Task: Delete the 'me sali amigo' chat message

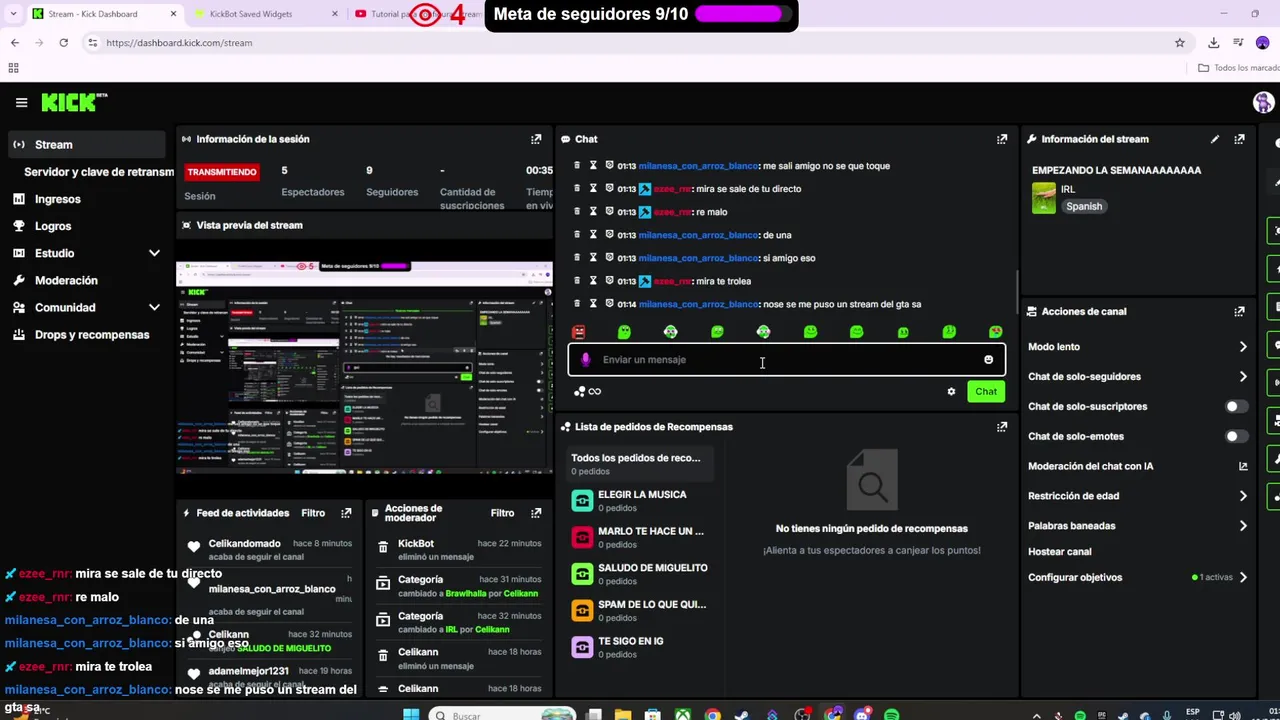Action: [577, 166]
